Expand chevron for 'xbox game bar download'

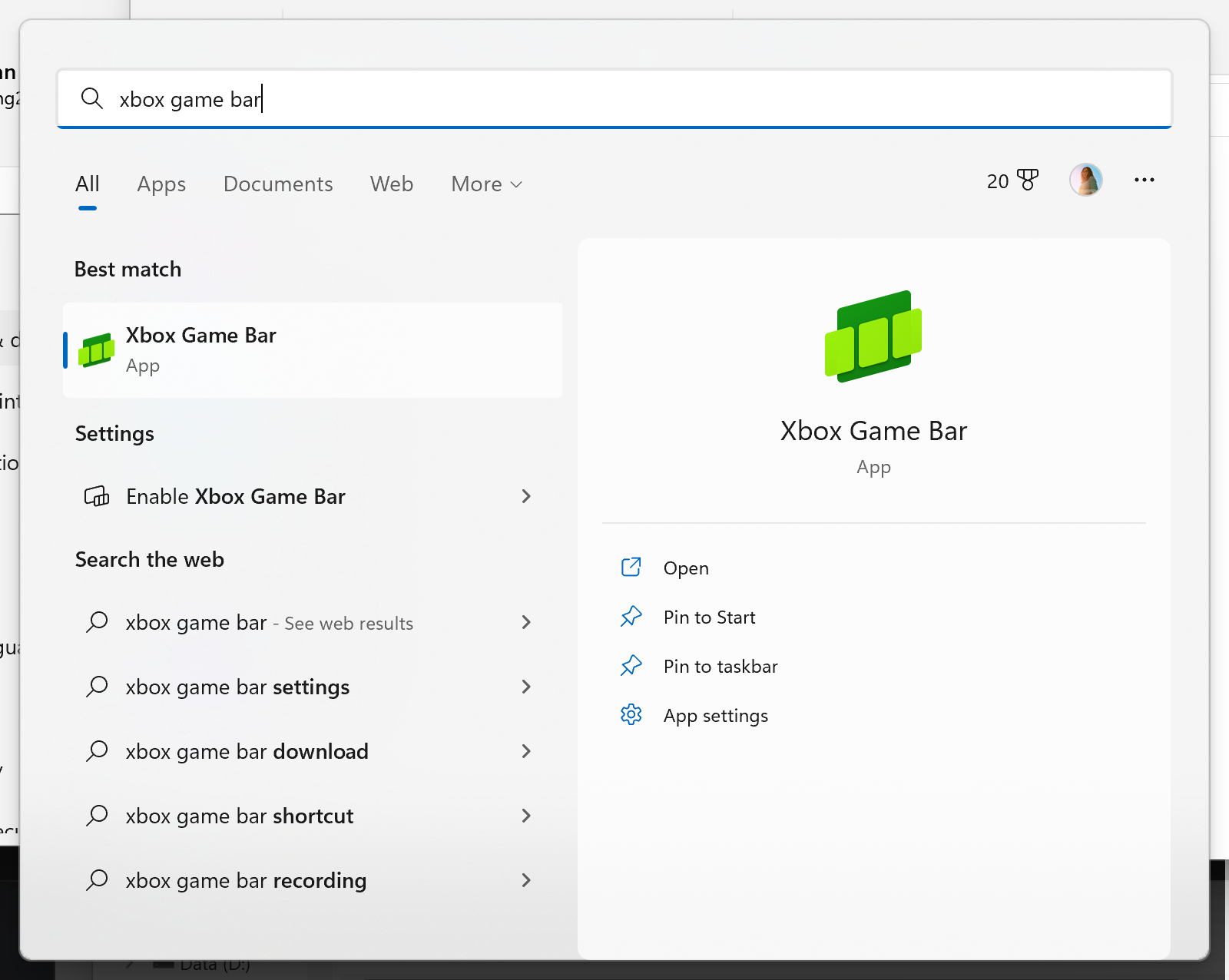[526, 751]
